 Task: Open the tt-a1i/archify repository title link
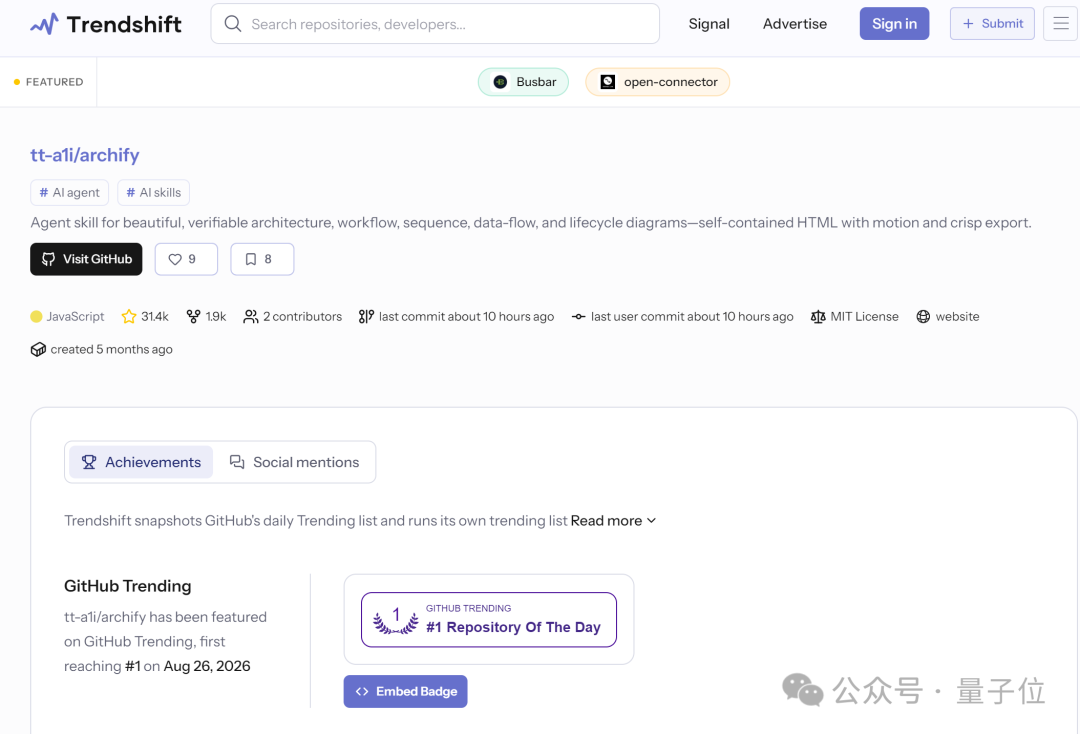point(85,155)
